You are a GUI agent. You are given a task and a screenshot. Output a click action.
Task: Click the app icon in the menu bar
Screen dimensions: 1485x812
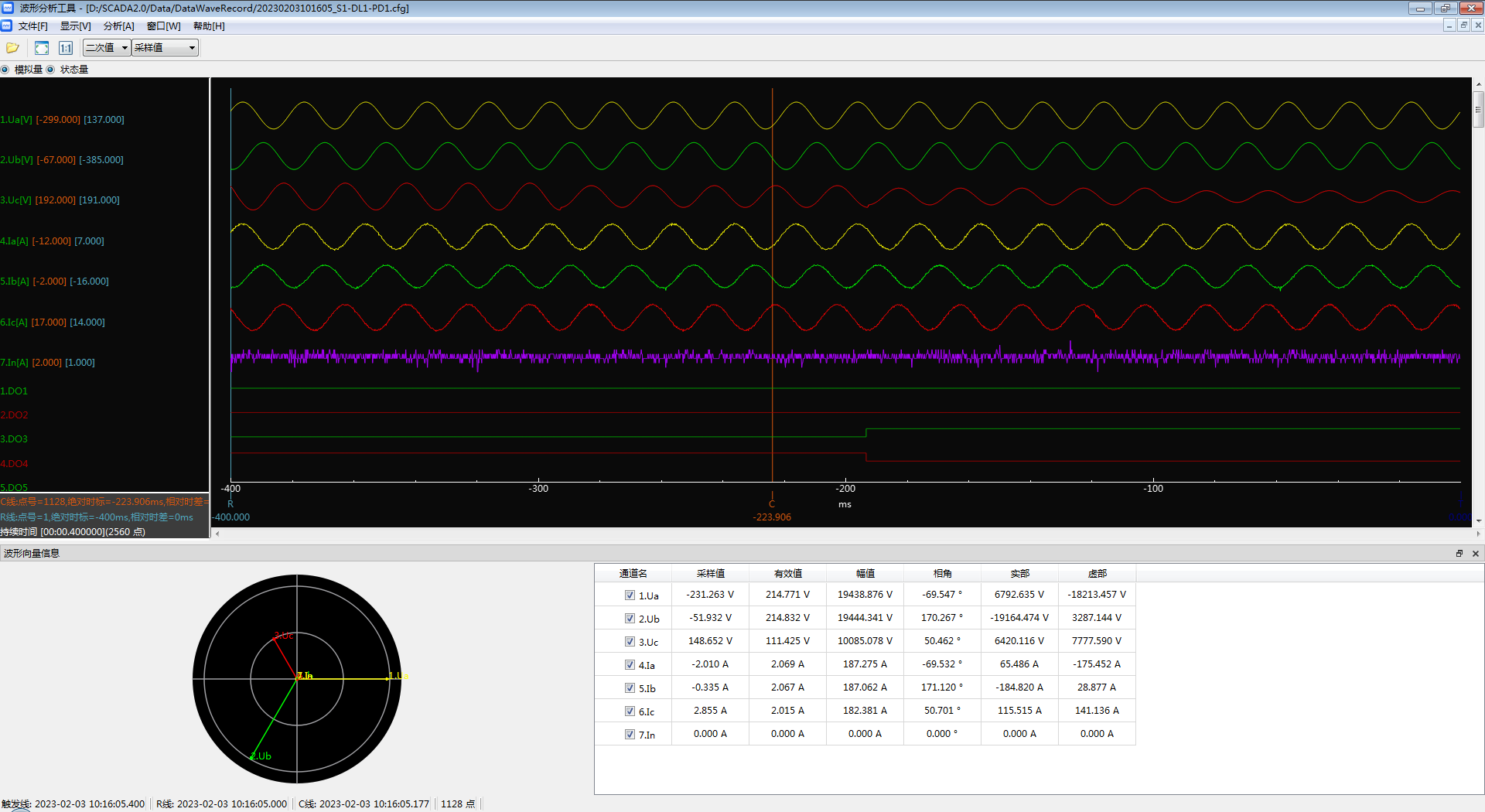(x=7, y=26)
